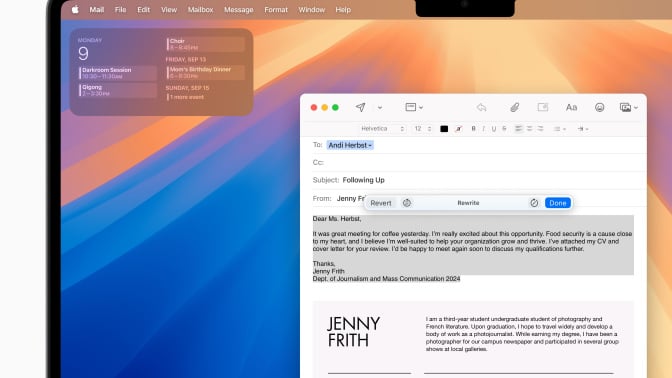Toggle strikethrough formatting

(504, 129)
